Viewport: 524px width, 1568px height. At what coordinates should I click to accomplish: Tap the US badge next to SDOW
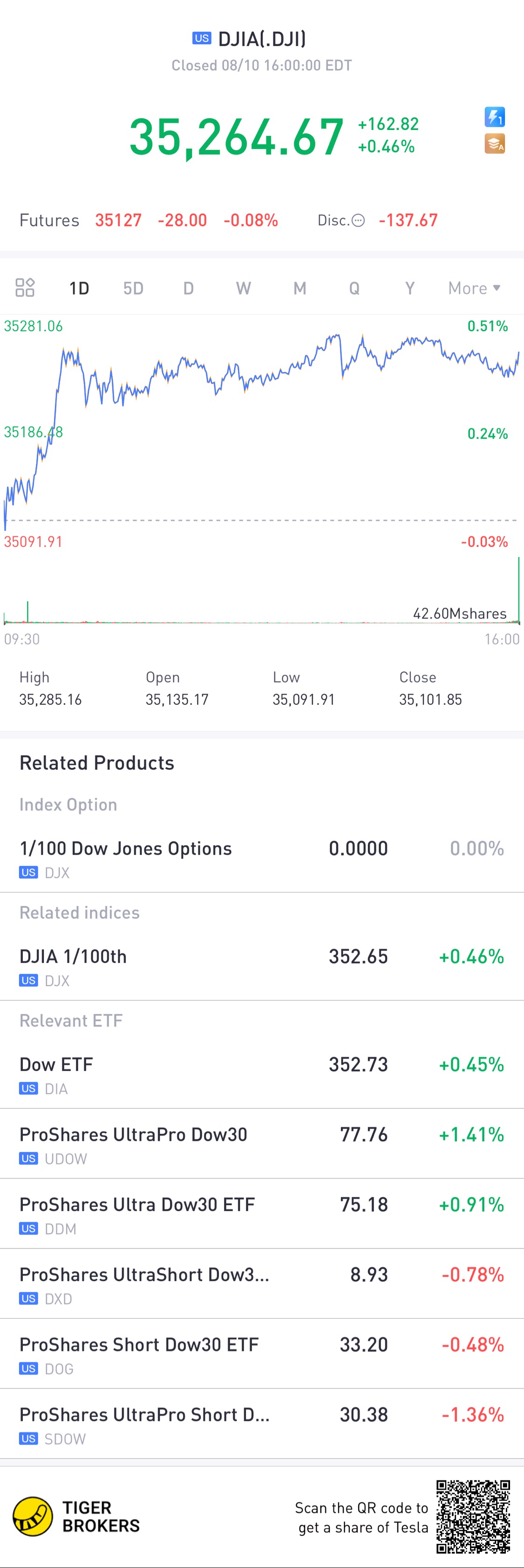point(28,1438)
